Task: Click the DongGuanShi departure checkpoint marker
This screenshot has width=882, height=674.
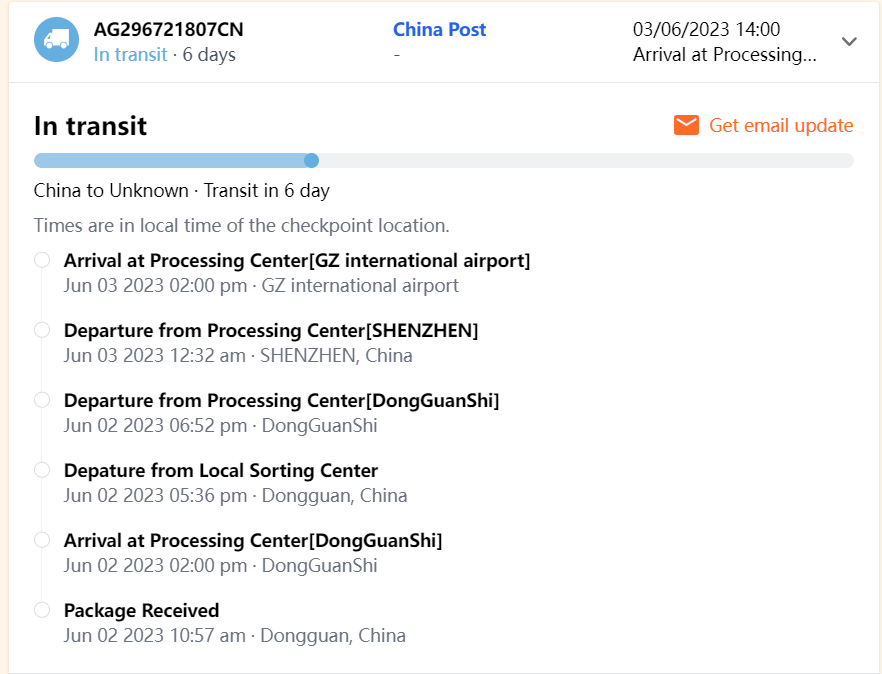Action: [42, 400]
